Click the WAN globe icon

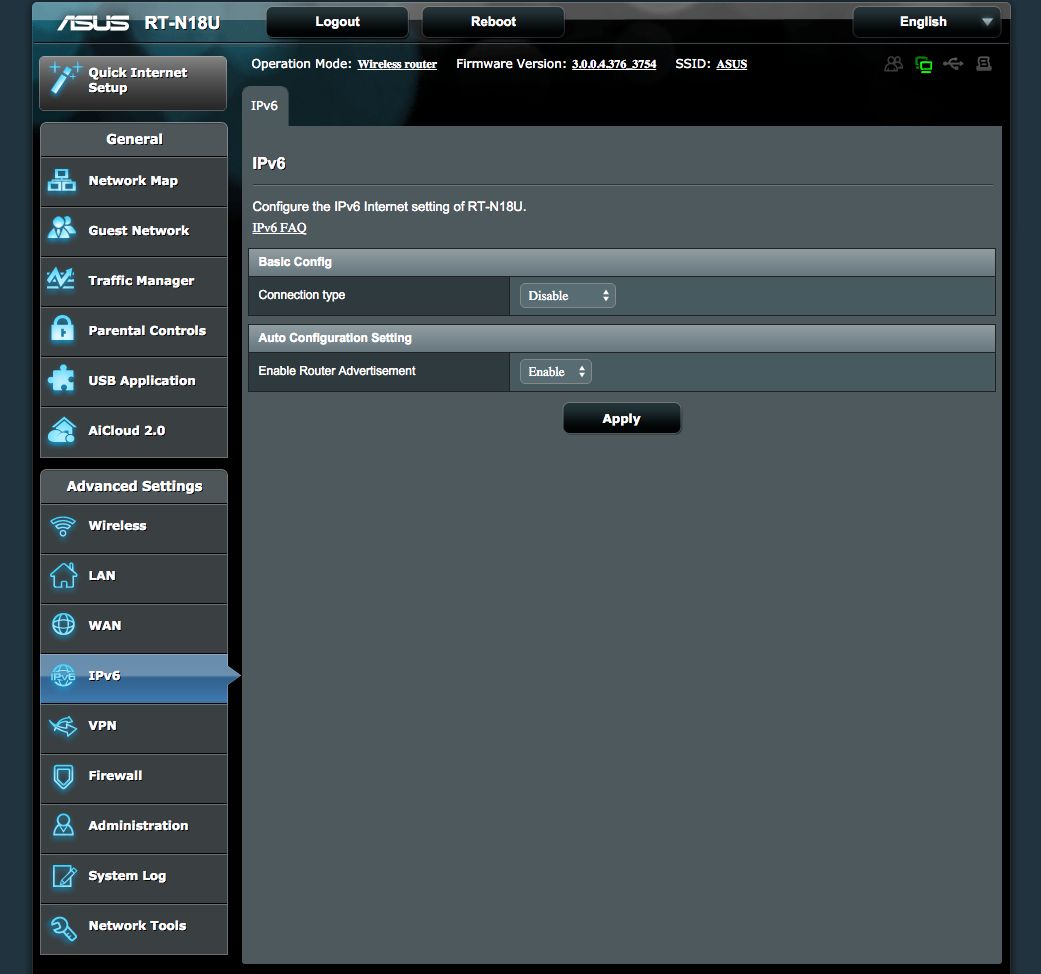tap(64, 625)
